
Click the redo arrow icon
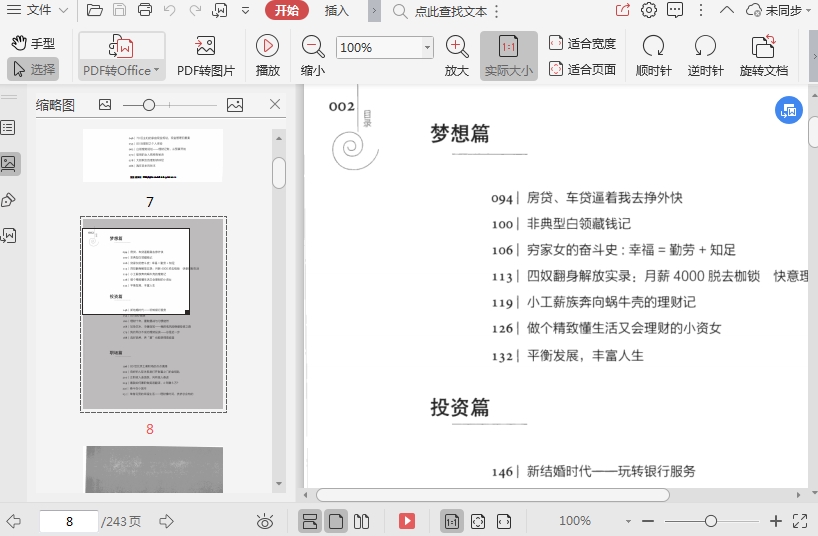(195, 10)
